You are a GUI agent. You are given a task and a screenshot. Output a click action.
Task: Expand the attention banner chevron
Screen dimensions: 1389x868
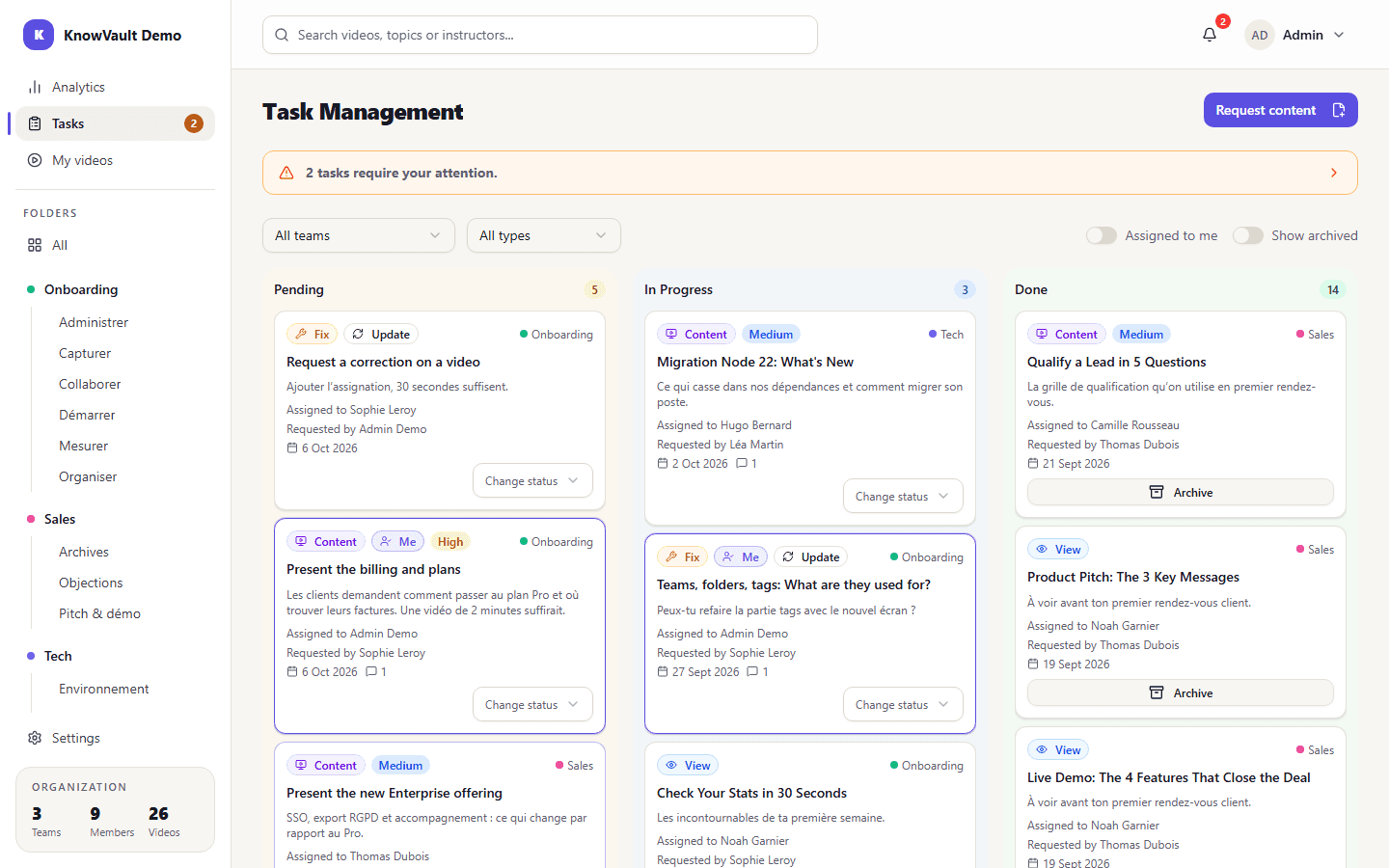[1334, 173]
